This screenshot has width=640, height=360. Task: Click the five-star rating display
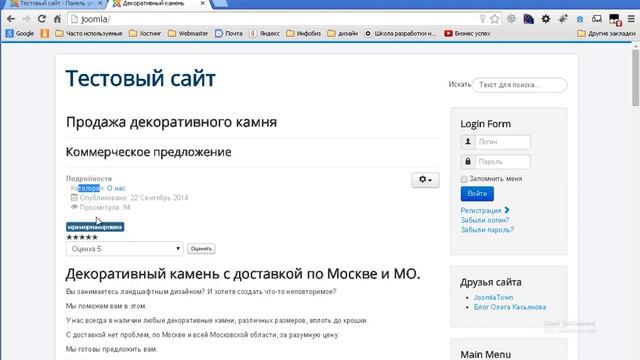[x=82, y=237]
